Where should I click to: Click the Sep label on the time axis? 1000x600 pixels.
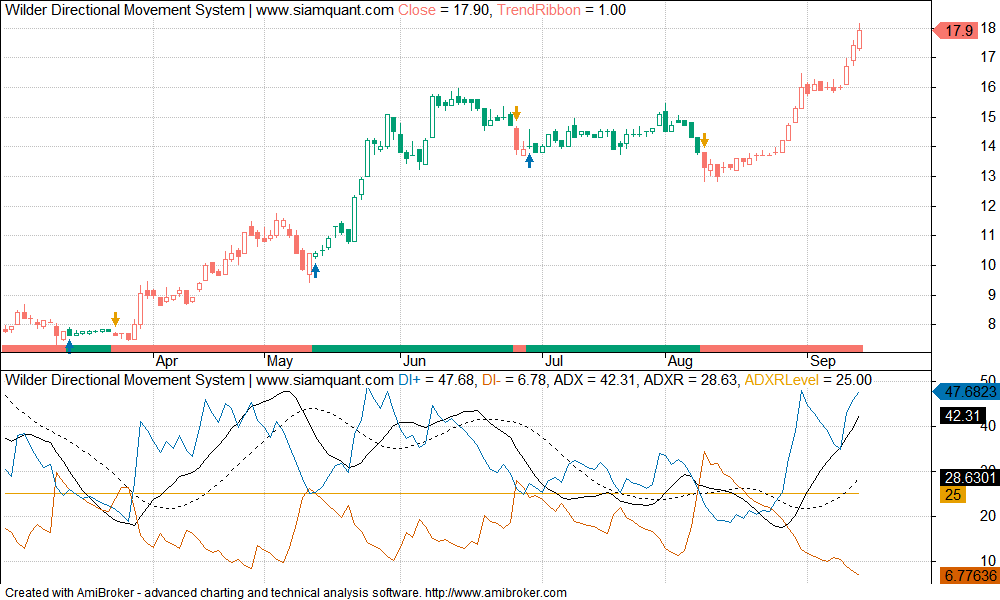(823, 361)
